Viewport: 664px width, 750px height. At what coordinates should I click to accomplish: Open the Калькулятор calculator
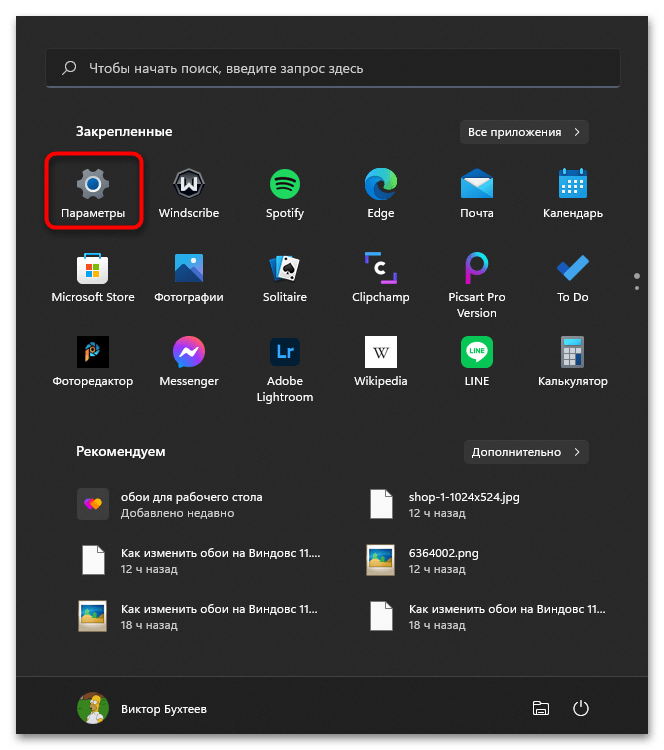573,362
